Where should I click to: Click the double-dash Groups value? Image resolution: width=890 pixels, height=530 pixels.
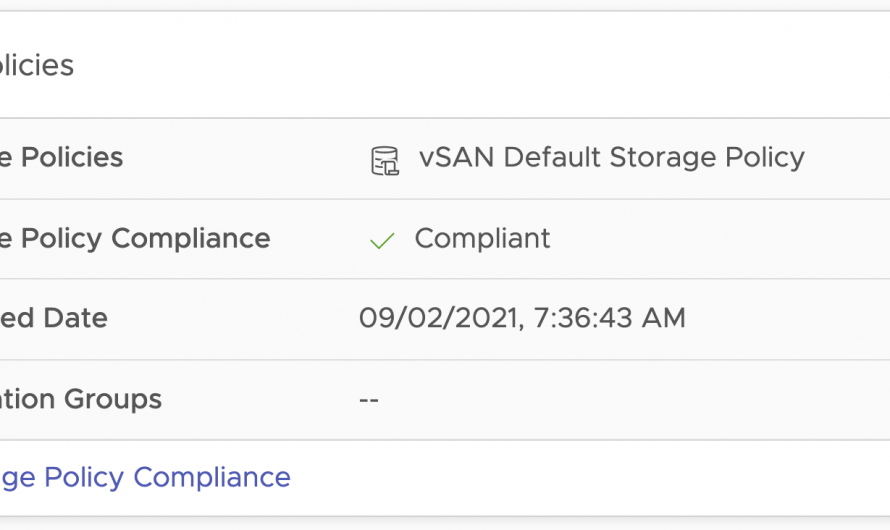tap(369, 400)
